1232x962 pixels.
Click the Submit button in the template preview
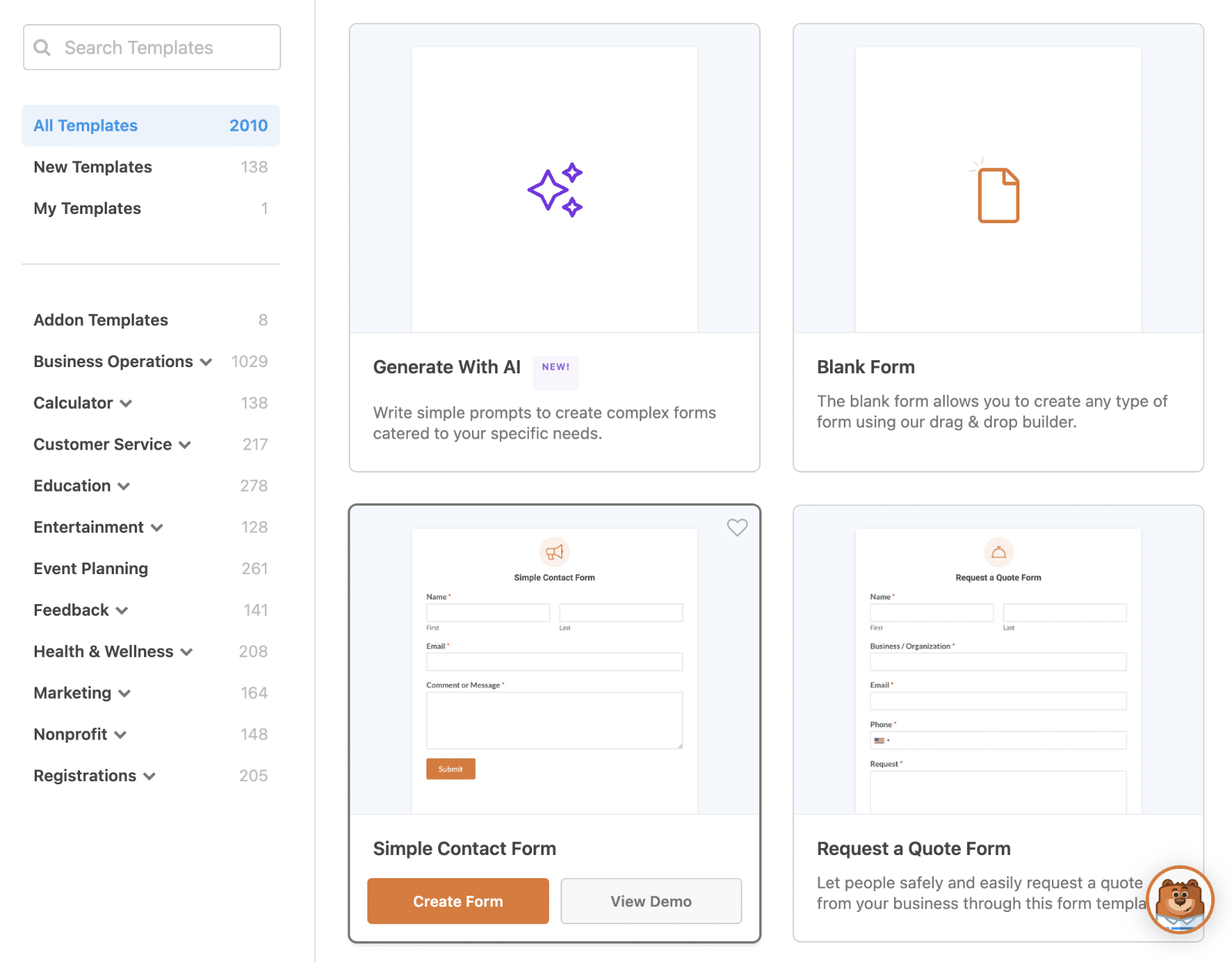tap(450, 768)
